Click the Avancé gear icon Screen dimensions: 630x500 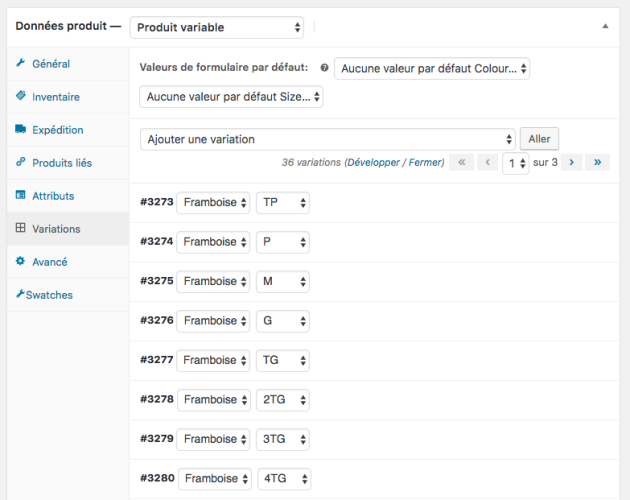point(21,262)
